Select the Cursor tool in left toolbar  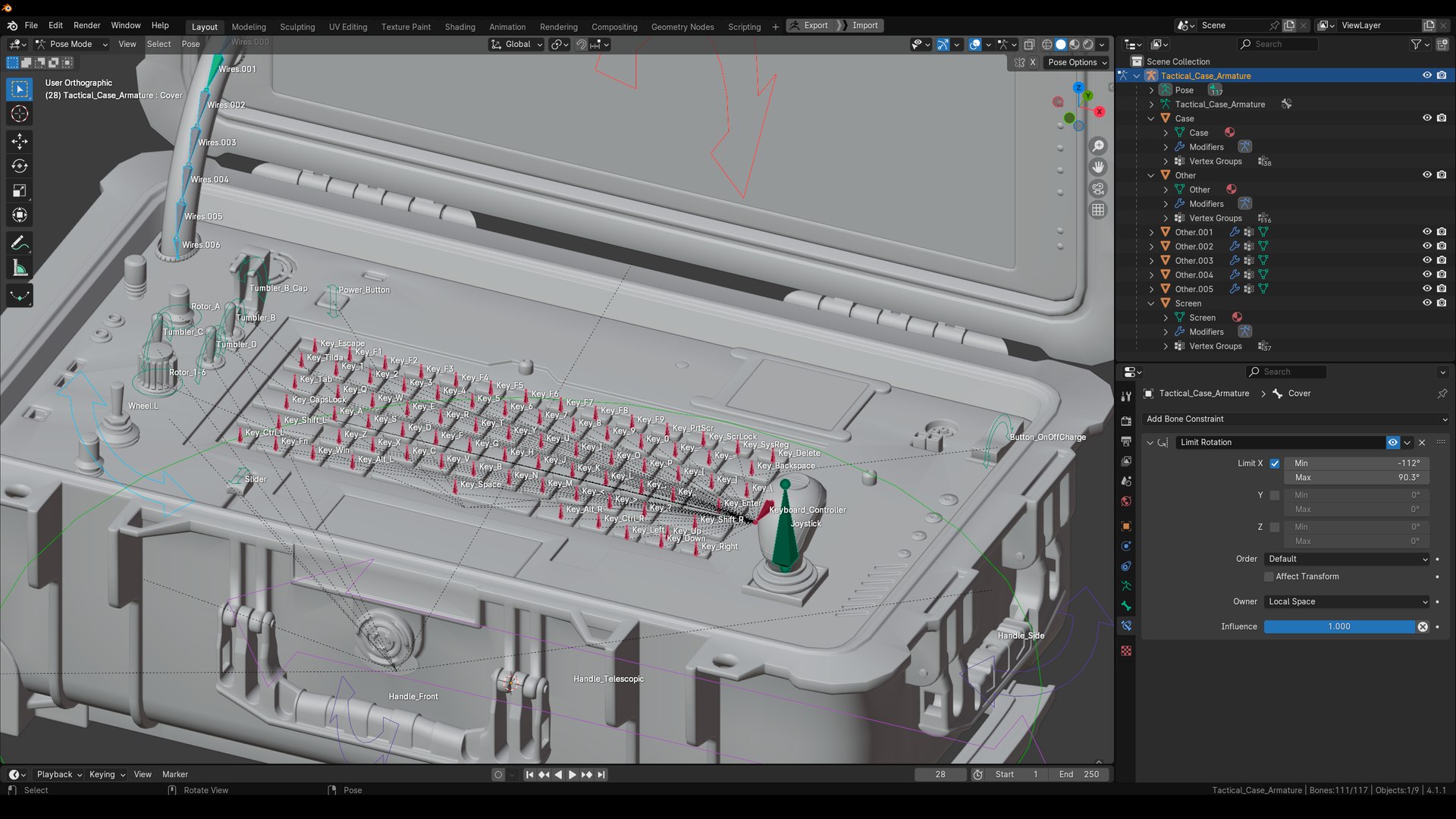click(20, 115)
